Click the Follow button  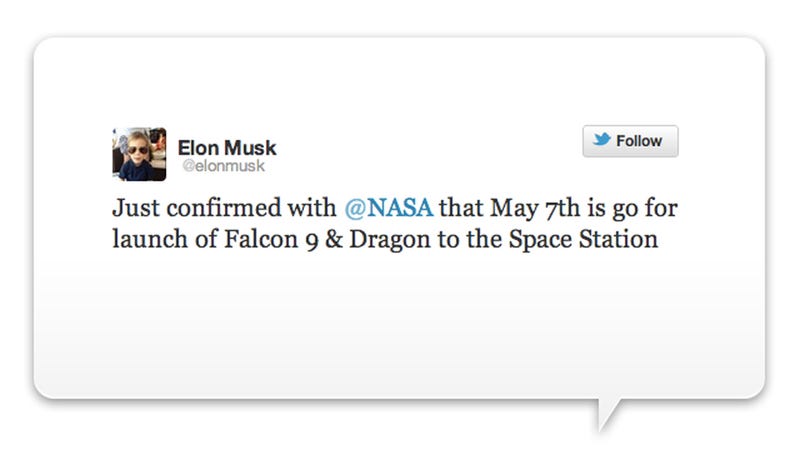(x=630, y=141)
